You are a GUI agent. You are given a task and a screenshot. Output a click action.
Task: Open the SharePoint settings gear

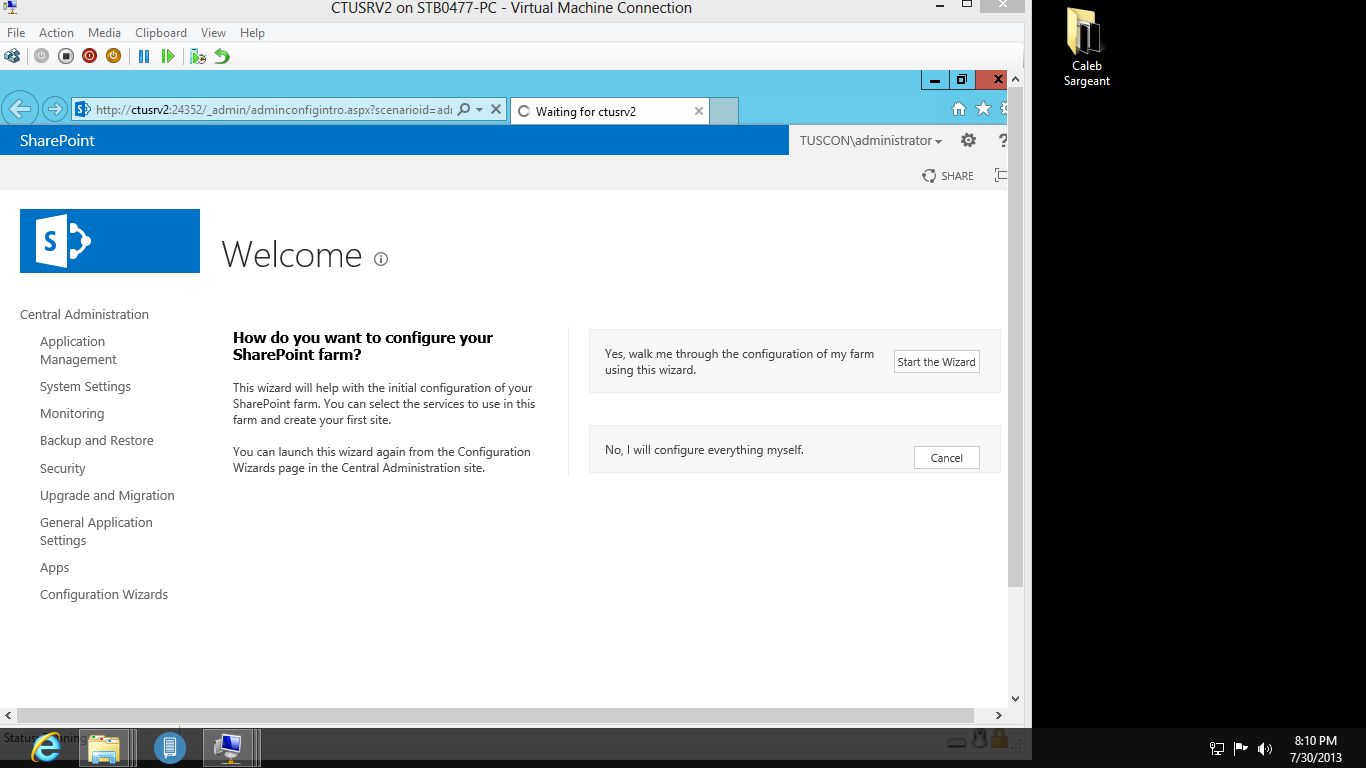968,140
